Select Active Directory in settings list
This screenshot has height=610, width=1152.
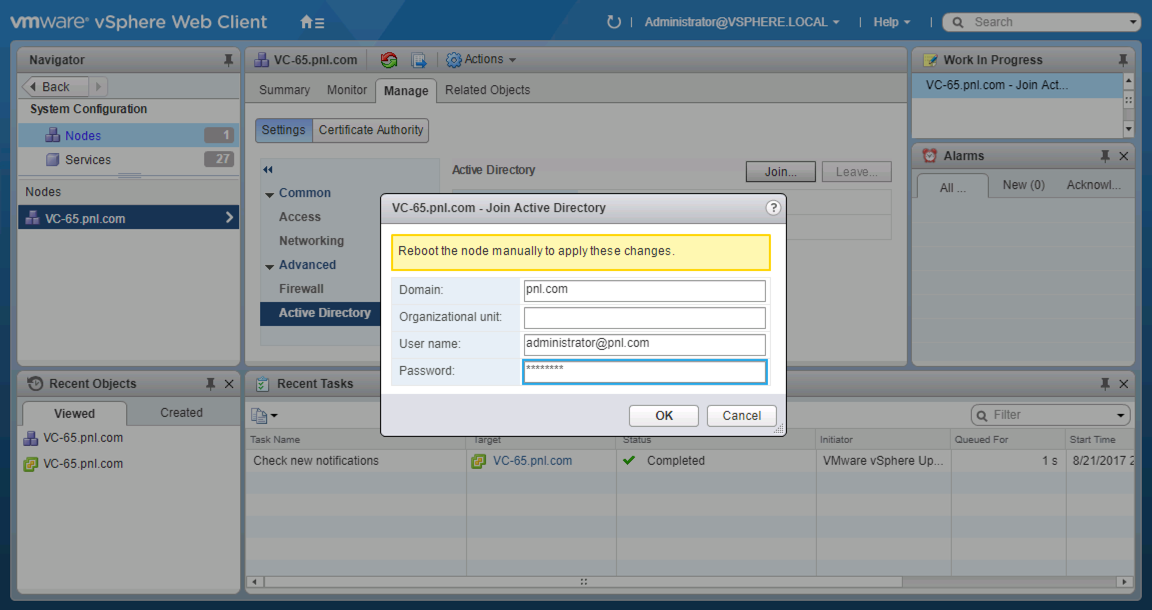click(x=322, y=313)
